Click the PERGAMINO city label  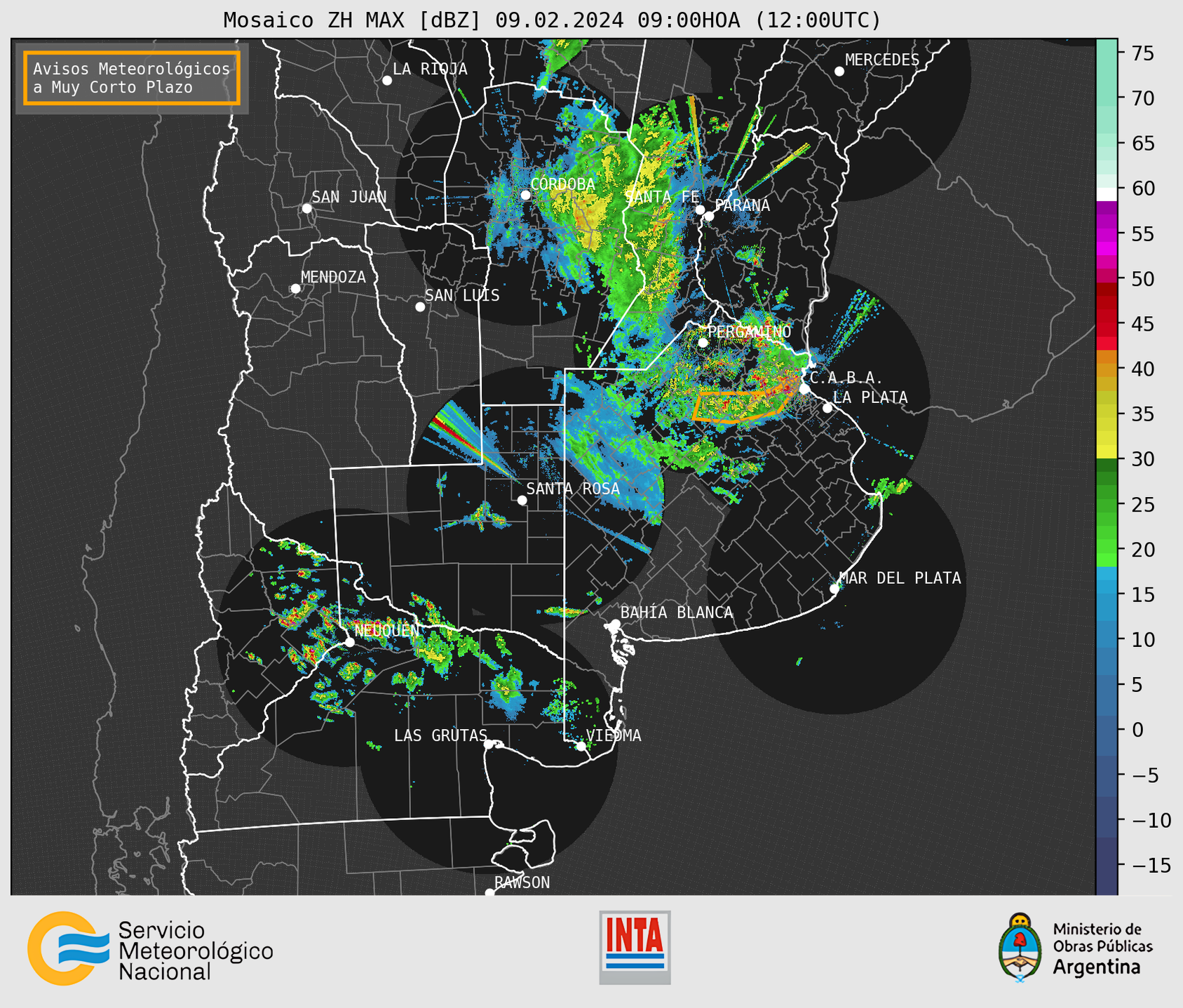pyautogui.click(x=749, y=332)
